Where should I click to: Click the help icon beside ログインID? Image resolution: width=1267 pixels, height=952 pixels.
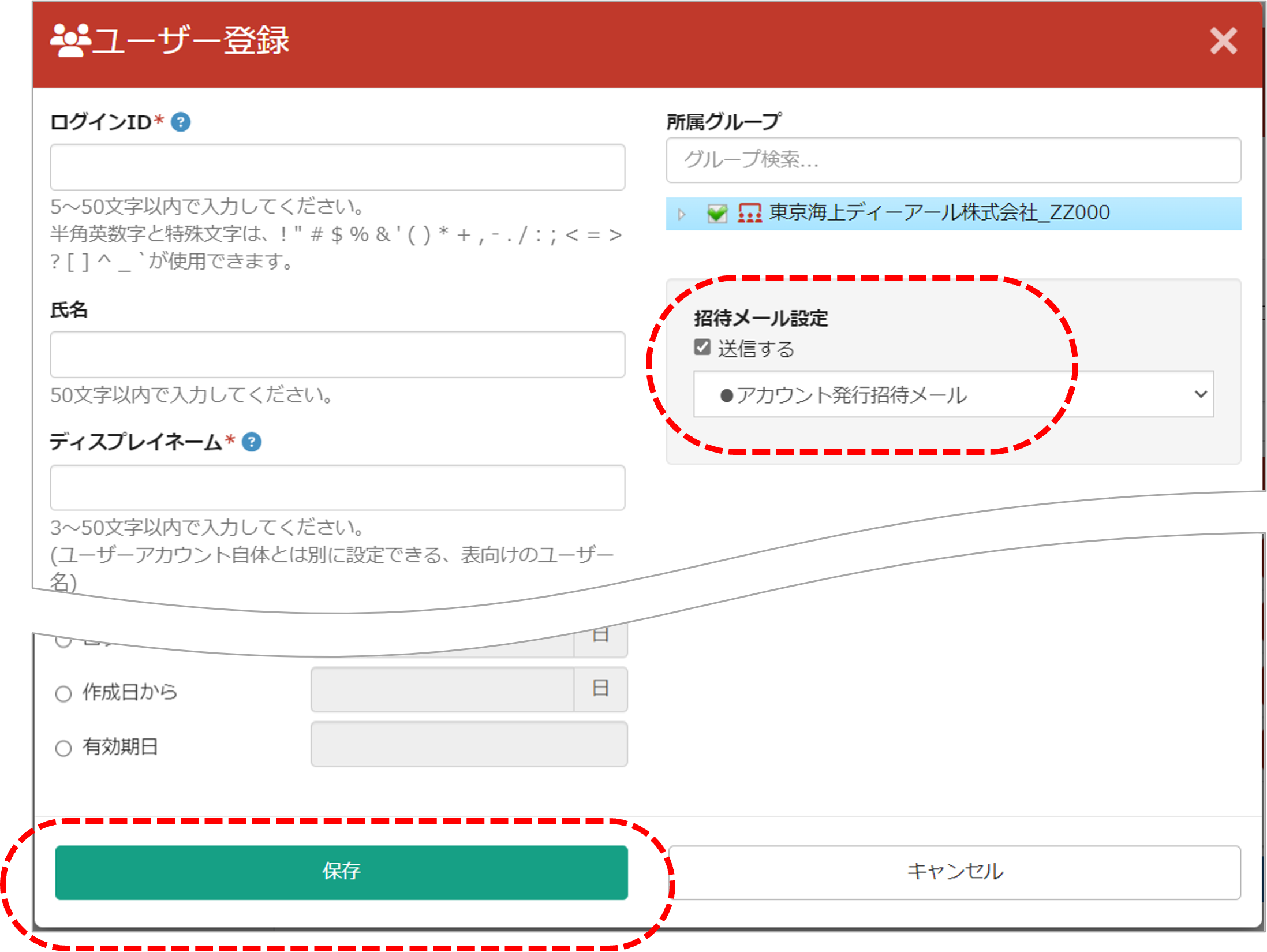(181, 122)
